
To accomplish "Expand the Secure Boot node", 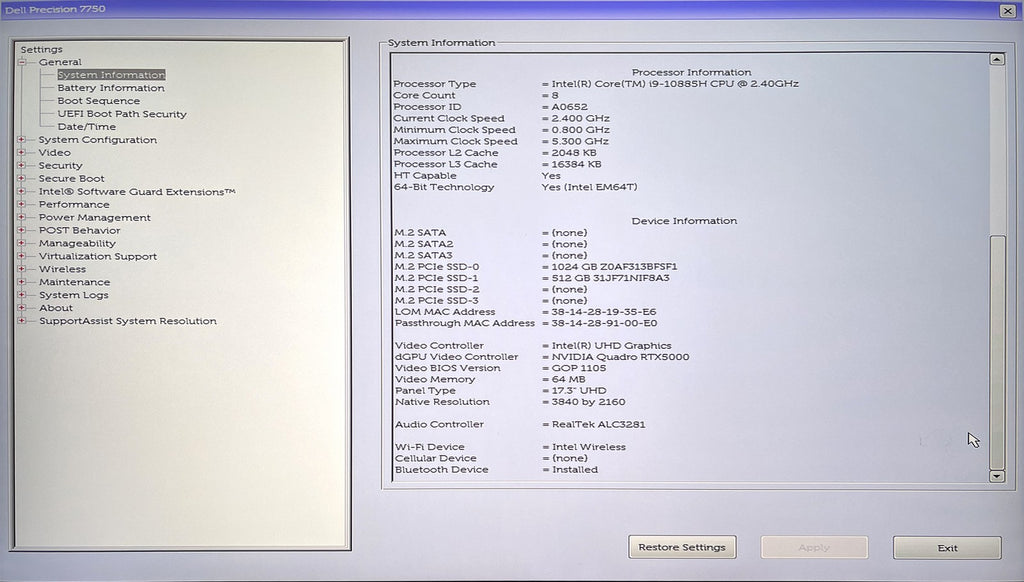I will (x=22, y=178).
